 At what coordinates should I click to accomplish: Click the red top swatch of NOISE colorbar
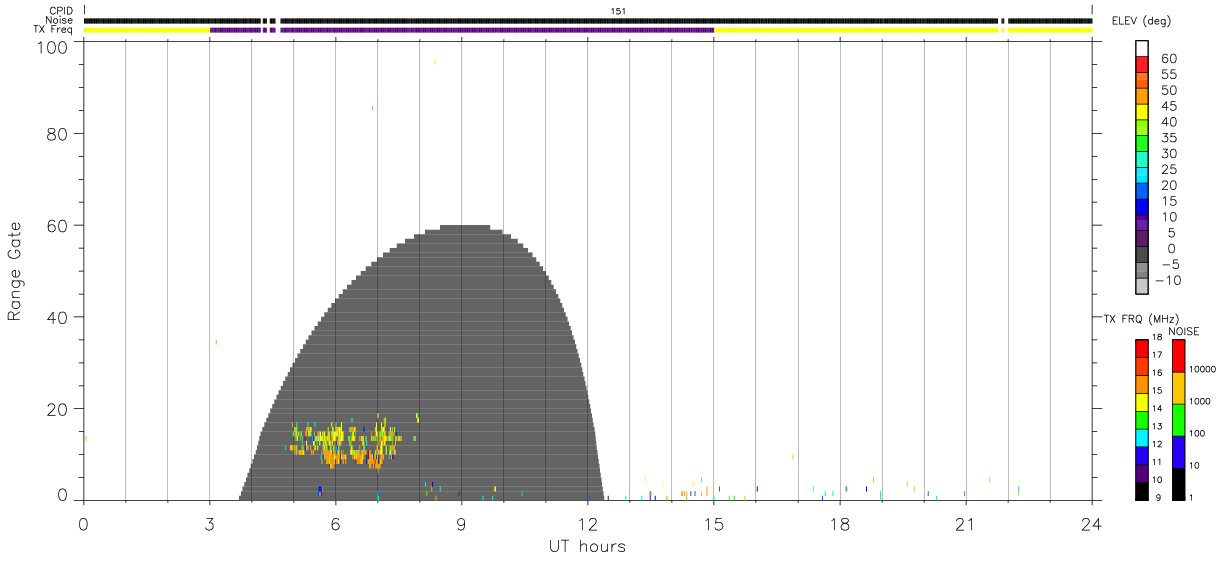[x=1179, y=356]
